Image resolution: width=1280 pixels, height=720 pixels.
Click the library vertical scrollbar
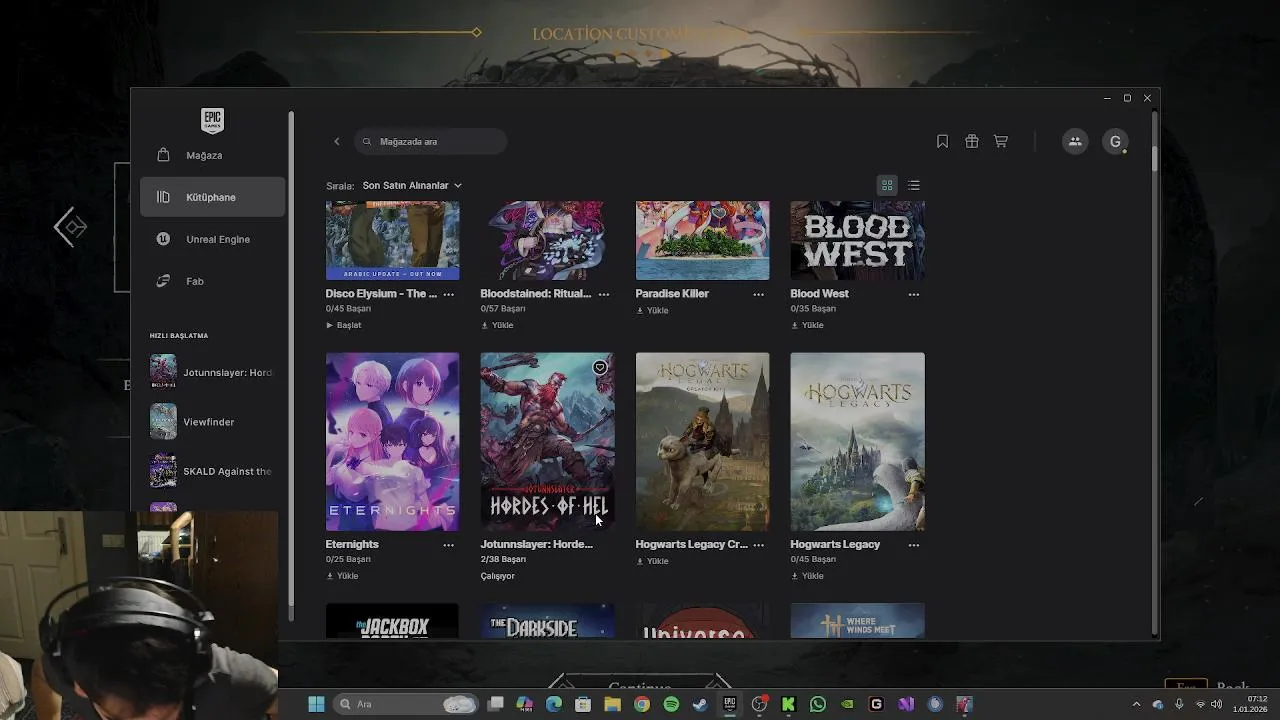1153,157
